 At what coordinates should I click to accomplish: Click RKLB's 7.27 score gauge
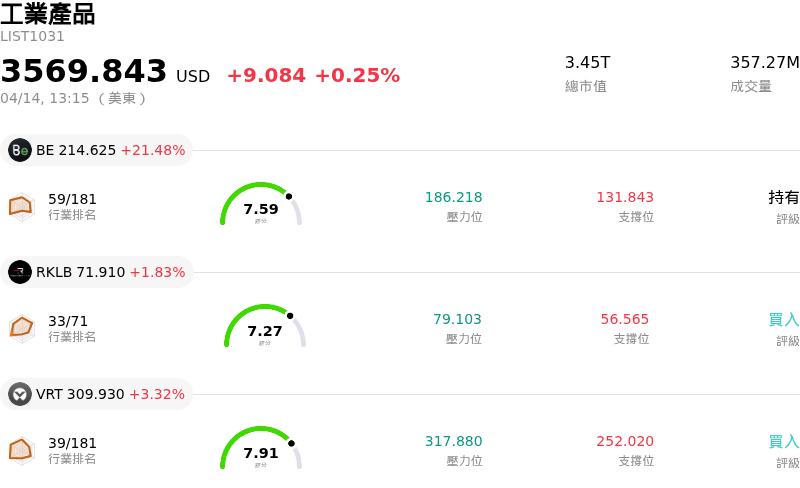[265, 327]
